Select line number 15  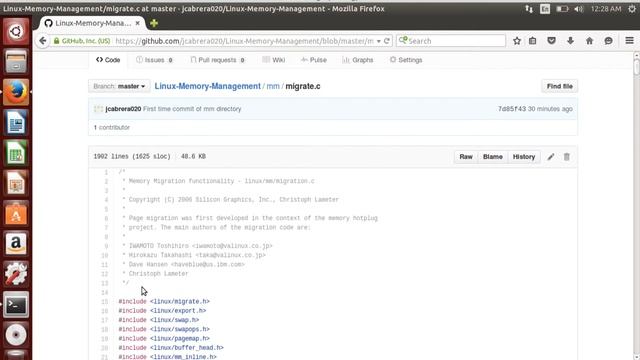[104, 302]
